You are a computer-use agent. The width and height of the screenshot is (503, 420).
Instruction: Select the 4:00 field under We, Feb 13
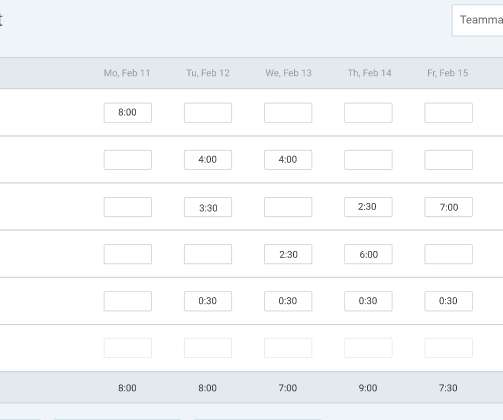click(288, 160)
